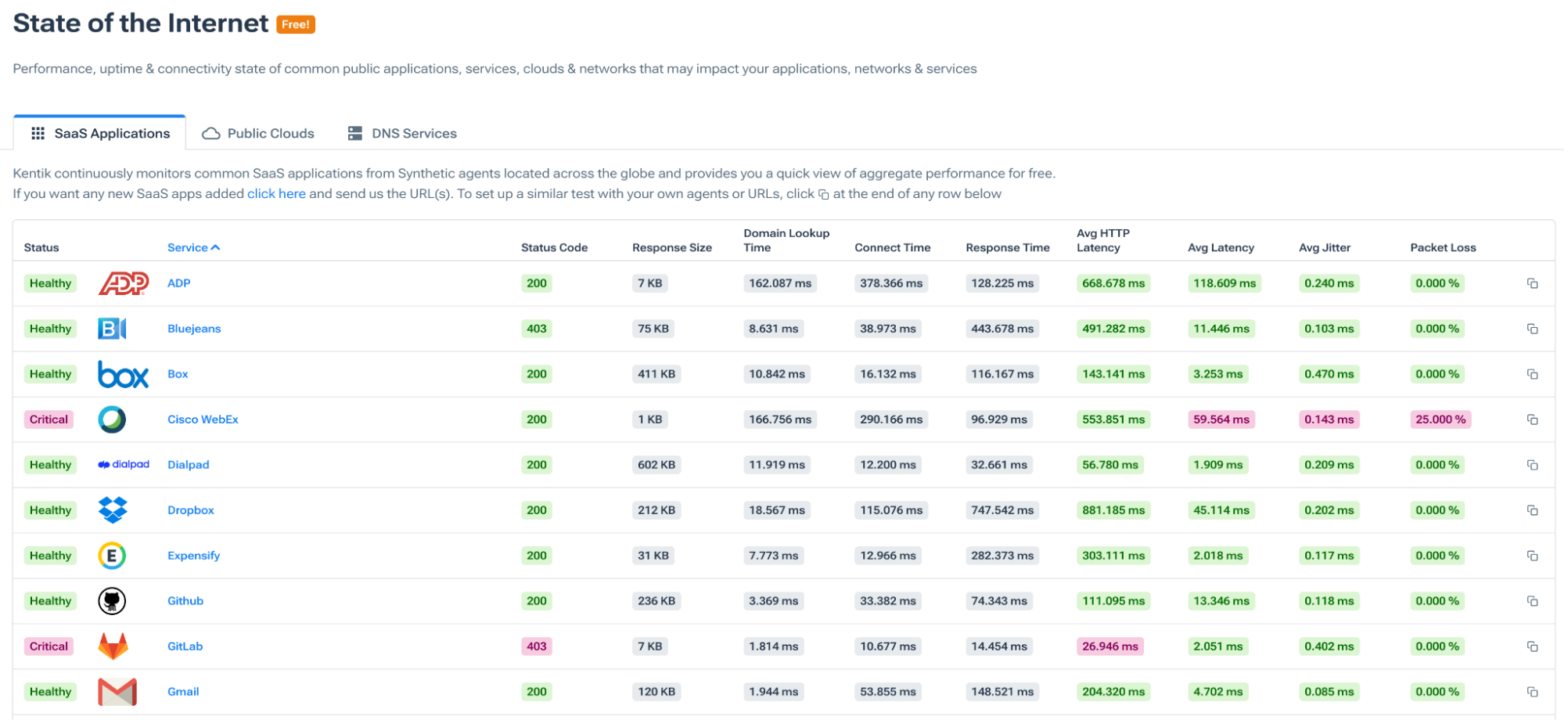Viewport: 1568px width, 720px height.
Task: Click the Bluejeans logo icon
Action: coord(112,329)
